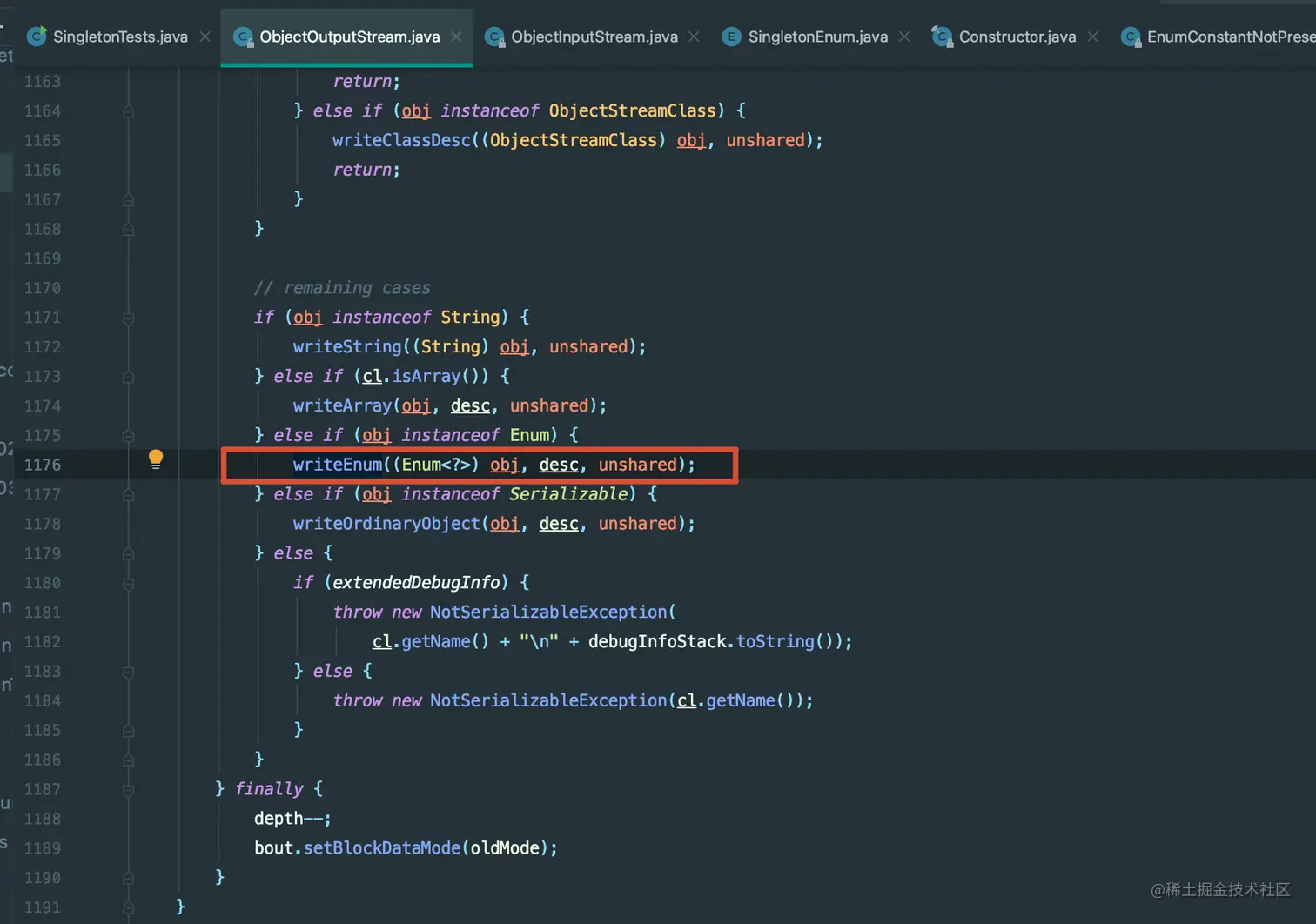Collapse the else-if block at line 1173

point(128,377)
